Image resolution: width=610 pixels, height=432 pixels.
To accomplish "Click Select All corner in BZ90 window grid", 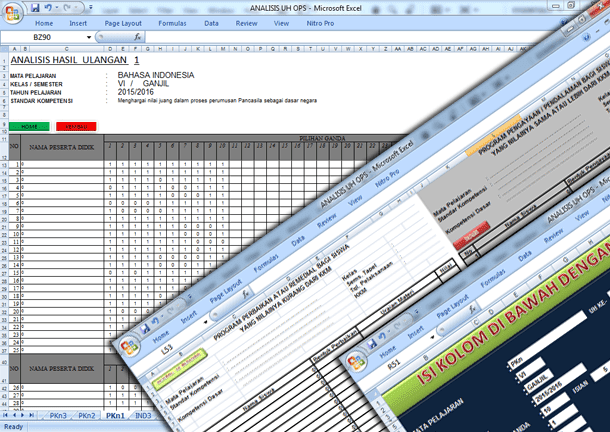I will (4, 49).
